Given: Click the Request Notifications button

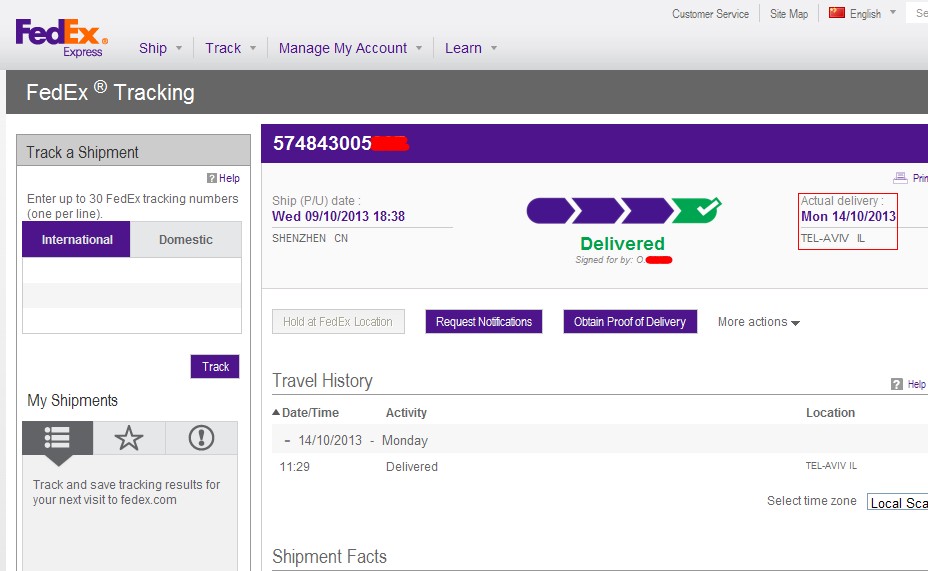Looking at the screenshot, I should pyautogui.click(x=484, y=322).
